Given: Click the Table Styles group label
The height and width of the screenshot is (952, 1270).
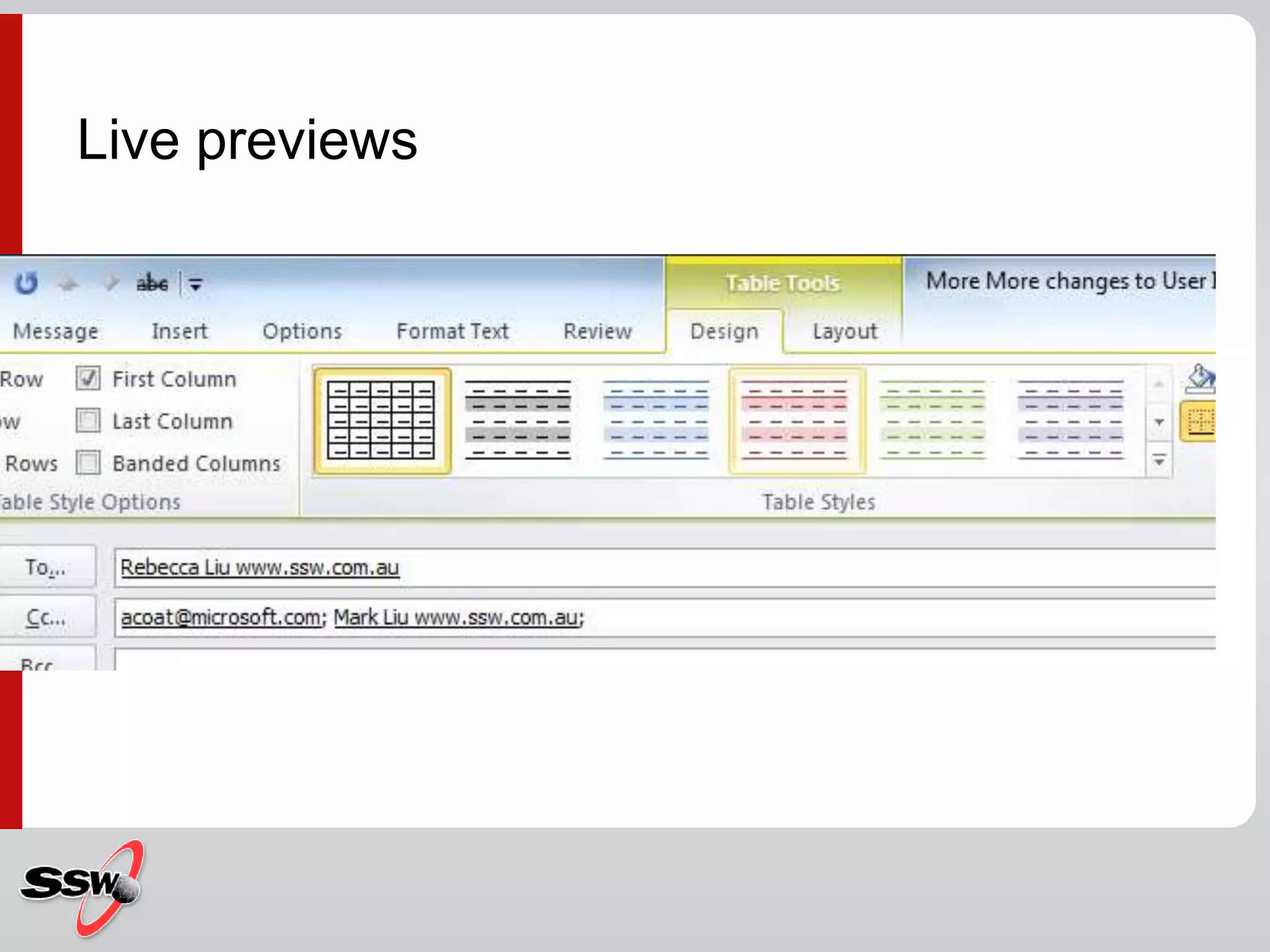Looking at the screenshot, I should click(x=819, y=501).
